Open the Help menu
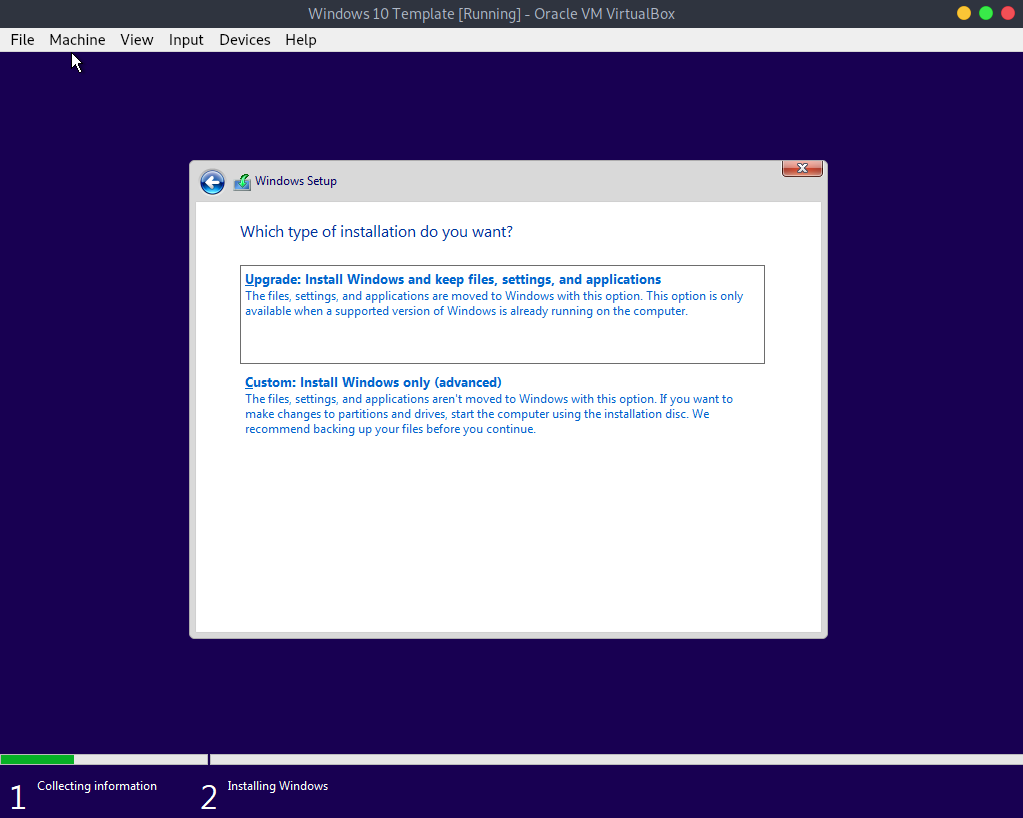Image resolution: width=1023 pixels, height=818 pixels. [301, 40]
